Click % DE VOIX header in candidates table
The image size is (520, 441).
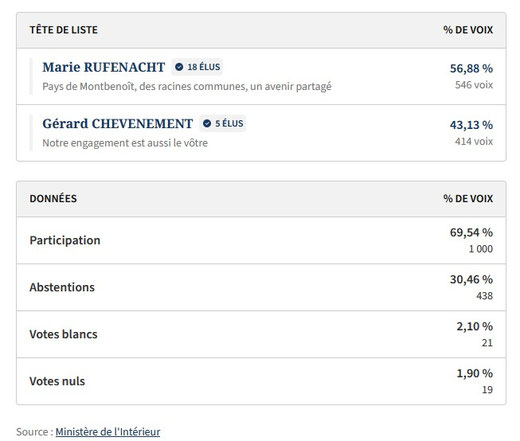coord(468,30)
